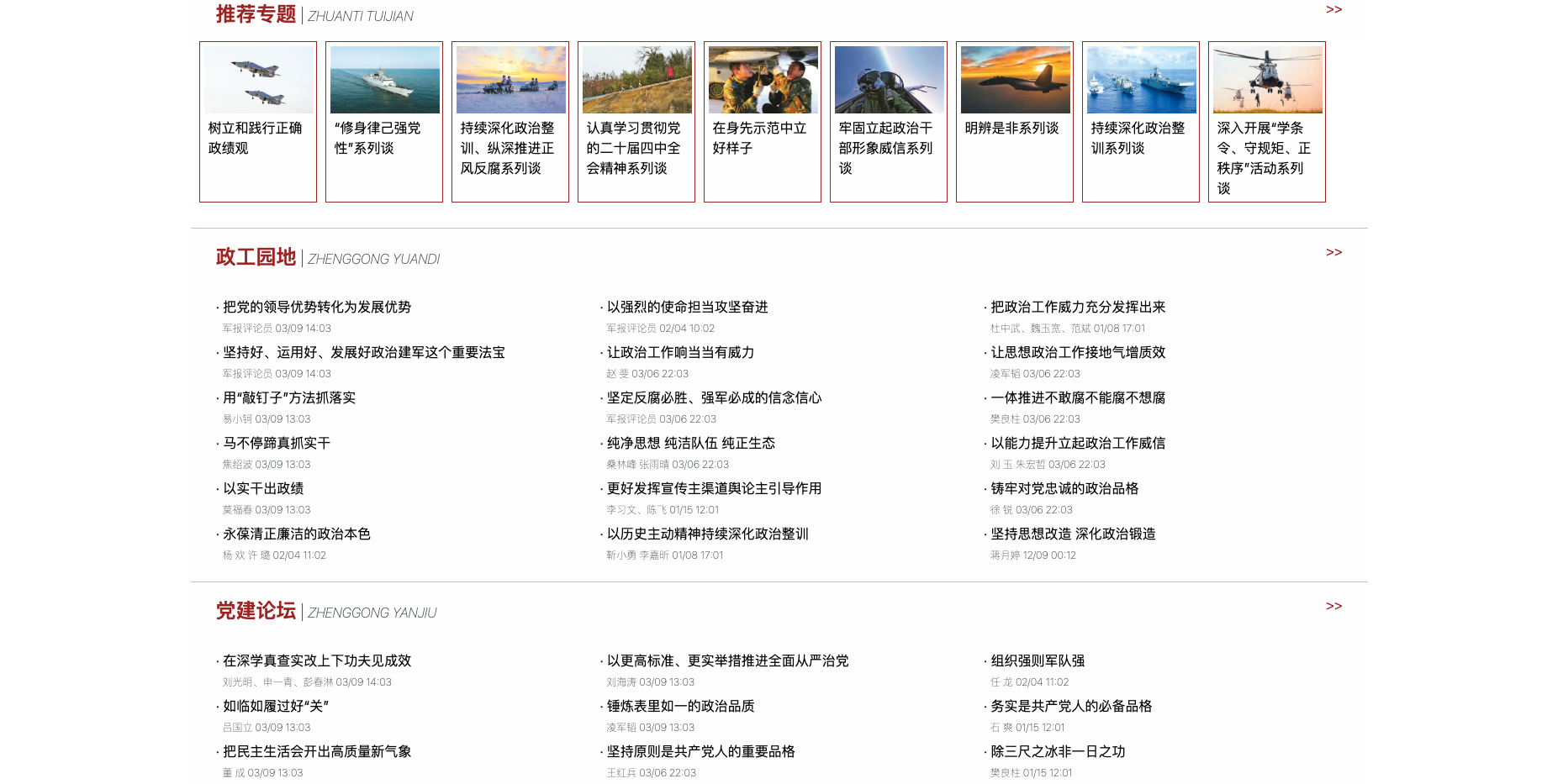1563x784 pixels.
Task: Read 组织强则军队强 article
Action: click(1038, 661)
